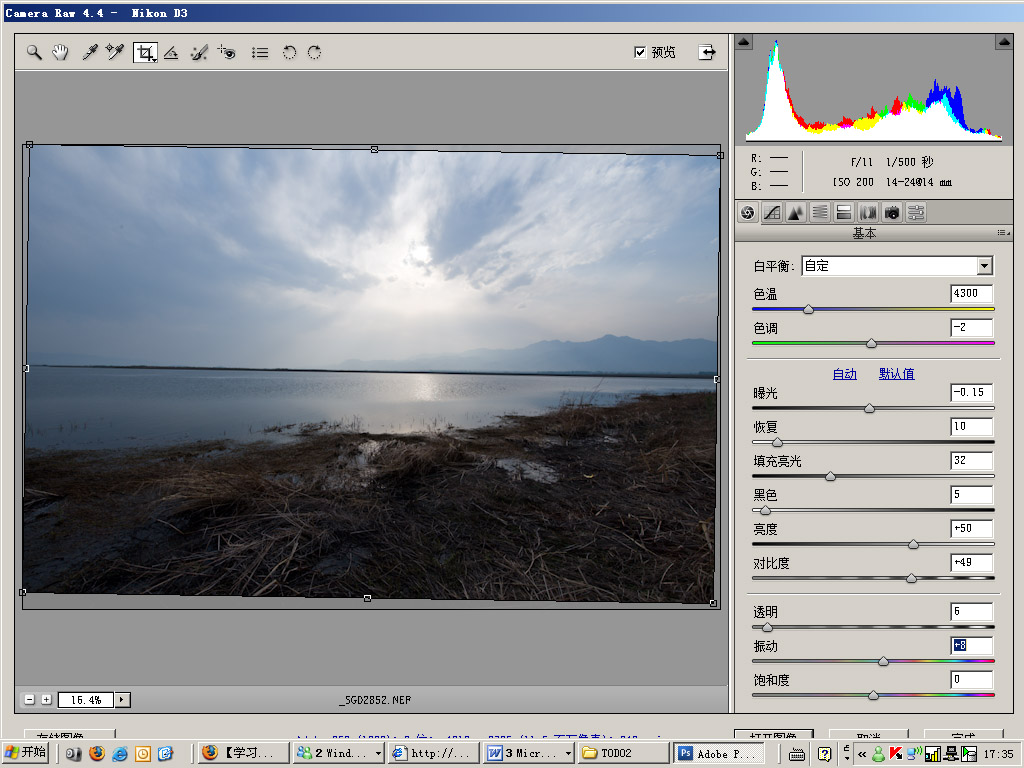This screenshot has height=768, width=1024.
Task: Click the help question mark tray icon
Action: click(x=825, y=754)
